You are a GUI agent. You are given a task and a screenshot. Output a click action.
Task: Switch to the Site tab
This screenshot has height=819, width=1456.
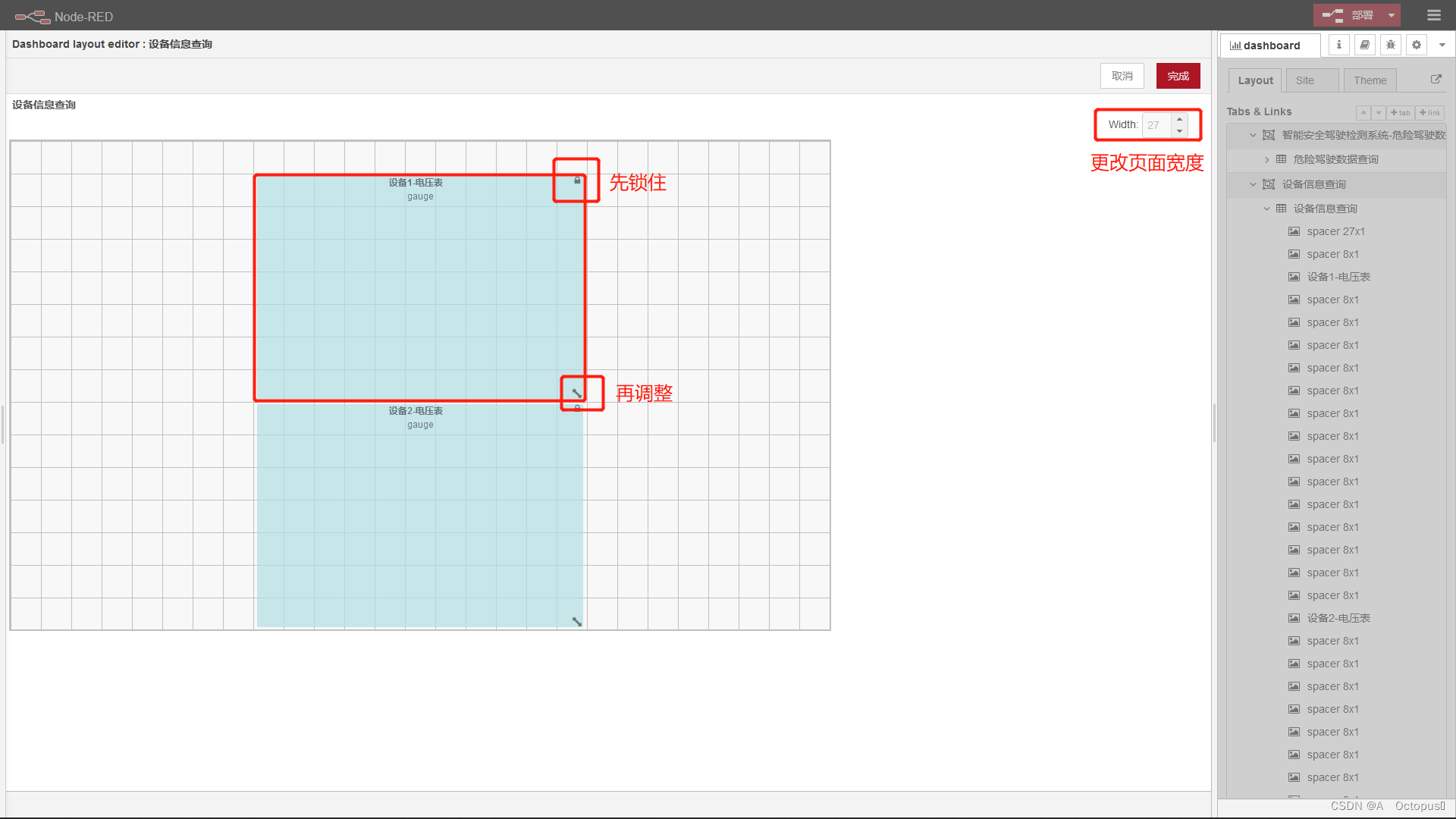click(1313, 80)
